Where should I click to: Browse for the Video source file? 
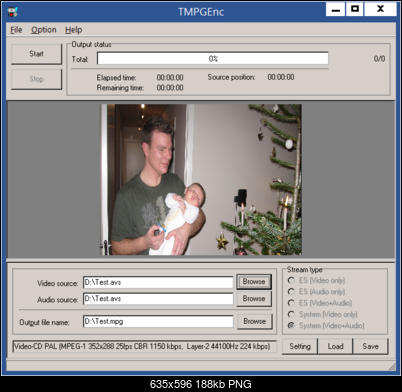pos(254,282)
